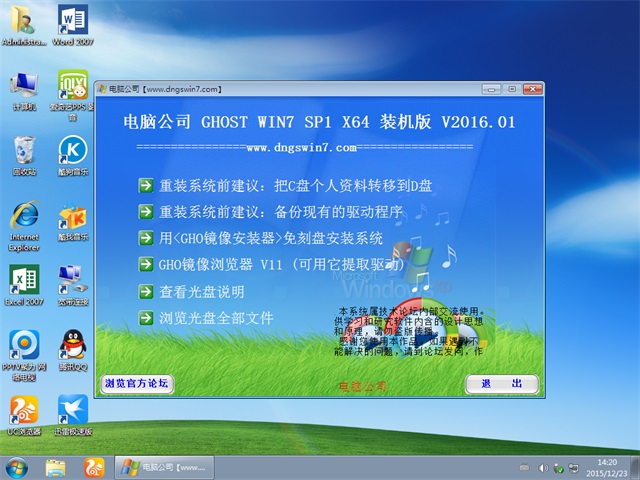Select 重装系统前建议：备份现有的驱动程序
The width and height of the screenshot is (640, 480).
(x=281, y=212)
